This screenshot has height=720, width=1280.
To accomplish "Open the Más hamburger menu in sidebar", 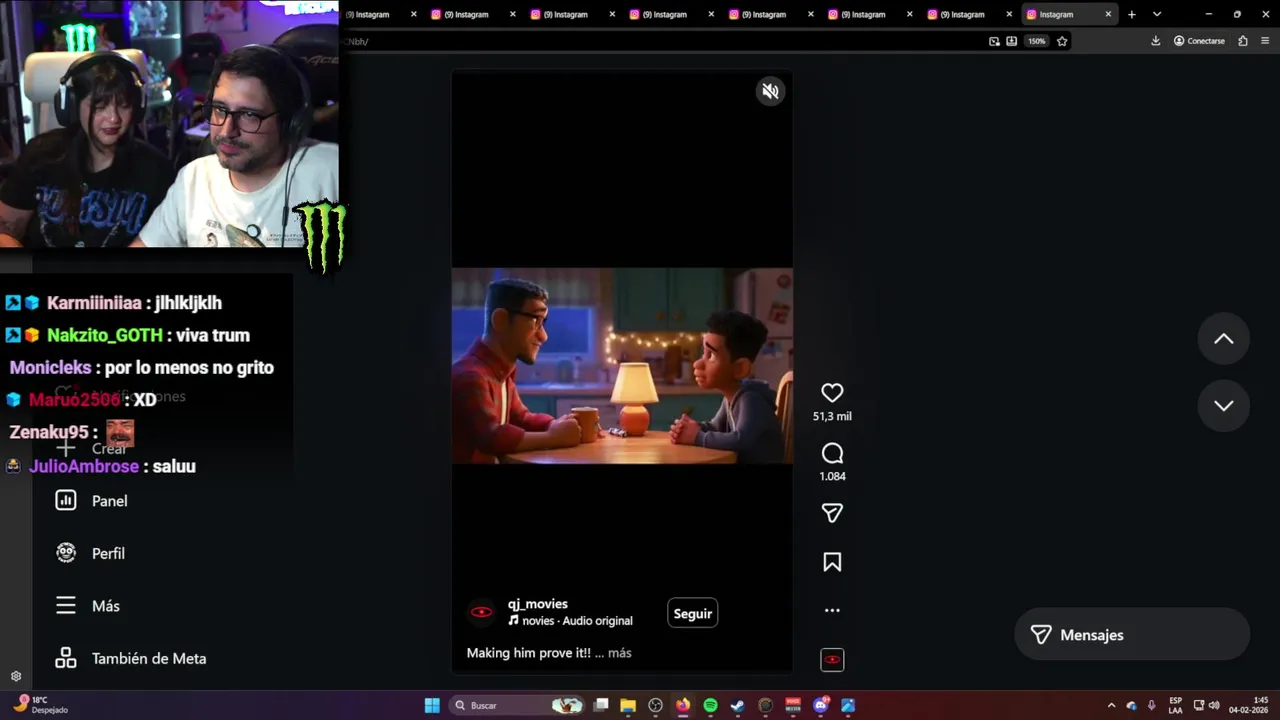I will pyautogui.click(x=106, y=606).
